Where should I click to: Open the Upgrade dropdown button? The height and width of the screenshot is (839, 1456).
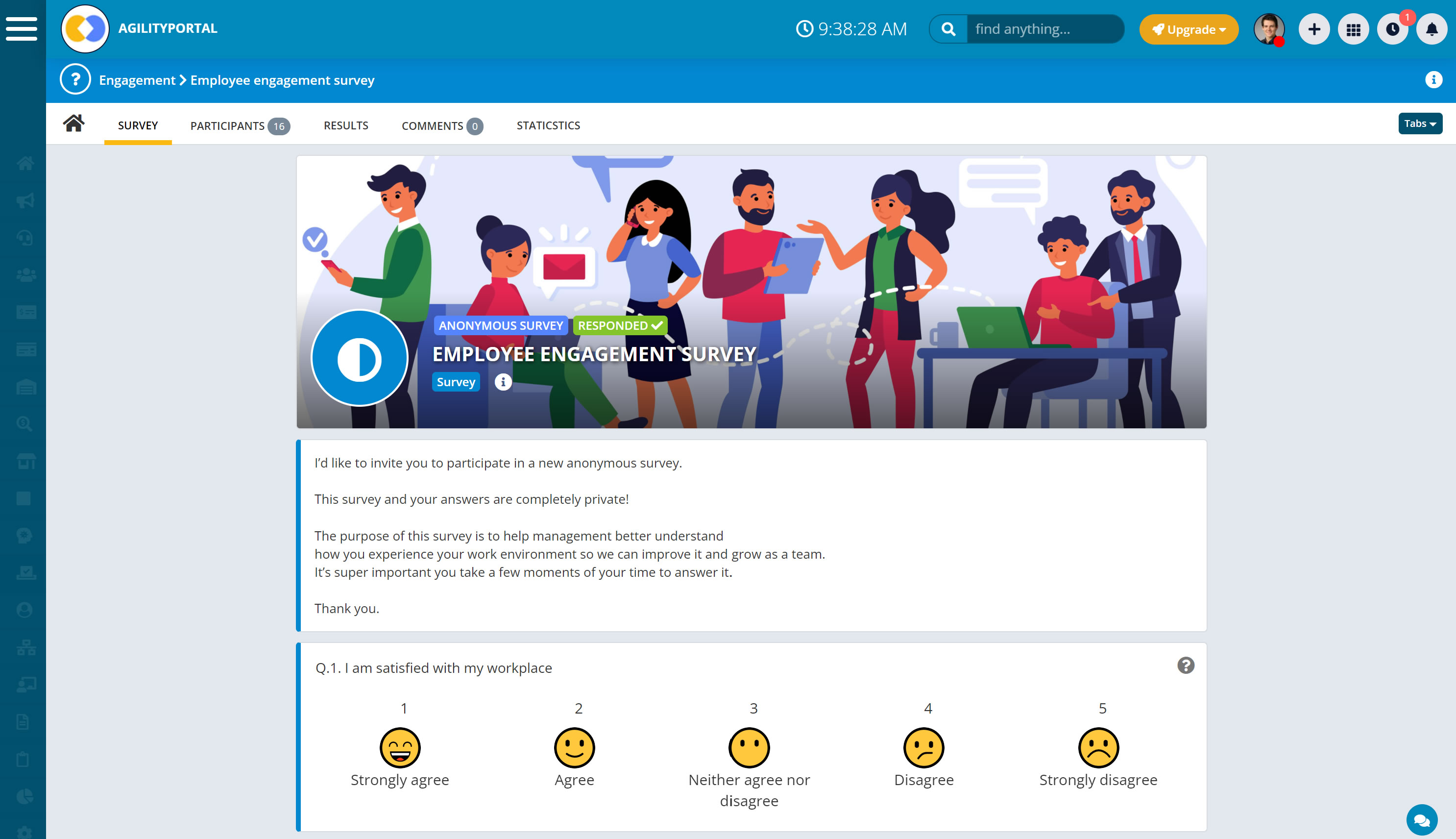(1188, 29)
